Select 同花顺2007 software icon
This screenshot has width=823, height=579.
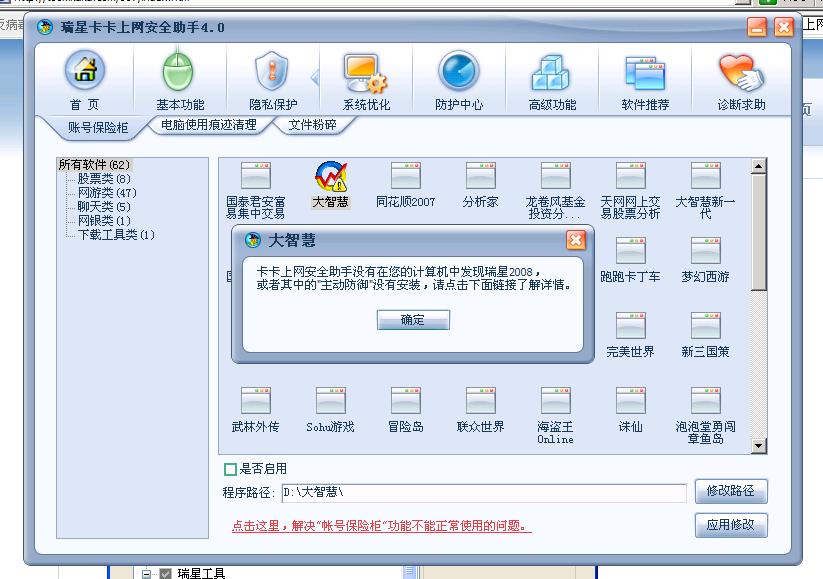406,175
